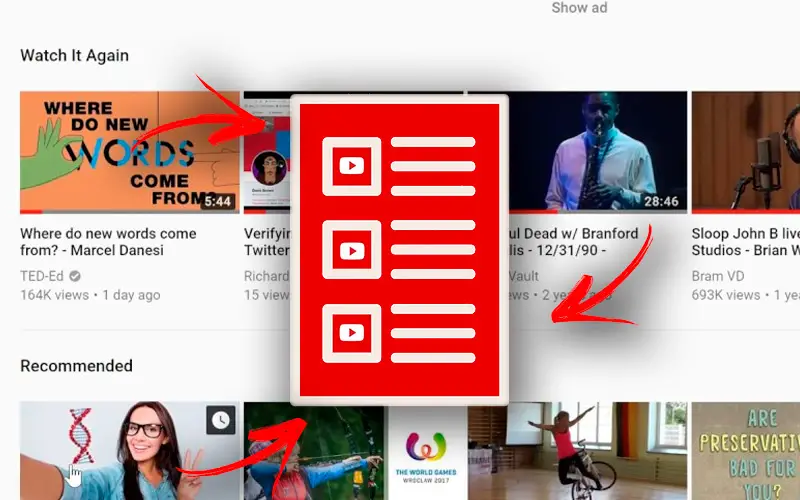This screenshot has height=500, width=800.
Task: Open the DNA selfie woman thumbnail
Action: 130,451
